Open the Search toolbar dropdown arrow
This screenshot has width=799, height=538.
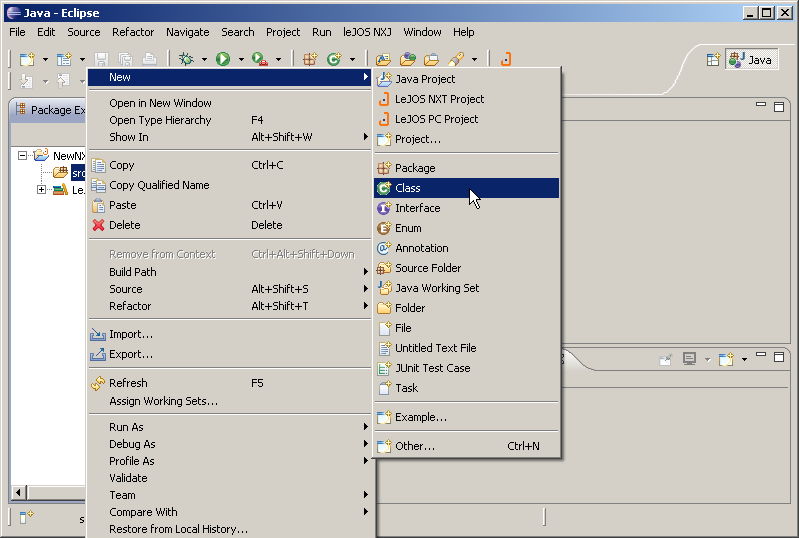point(474,60)
